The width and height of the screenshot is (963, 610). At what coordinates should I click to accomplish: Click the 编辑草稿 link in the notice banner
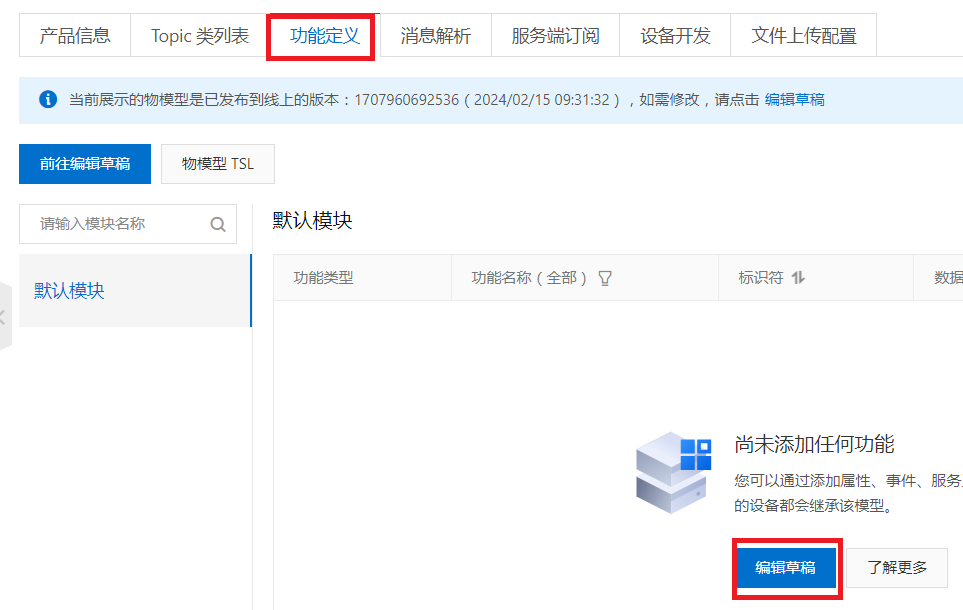click(x=794, y=100)
